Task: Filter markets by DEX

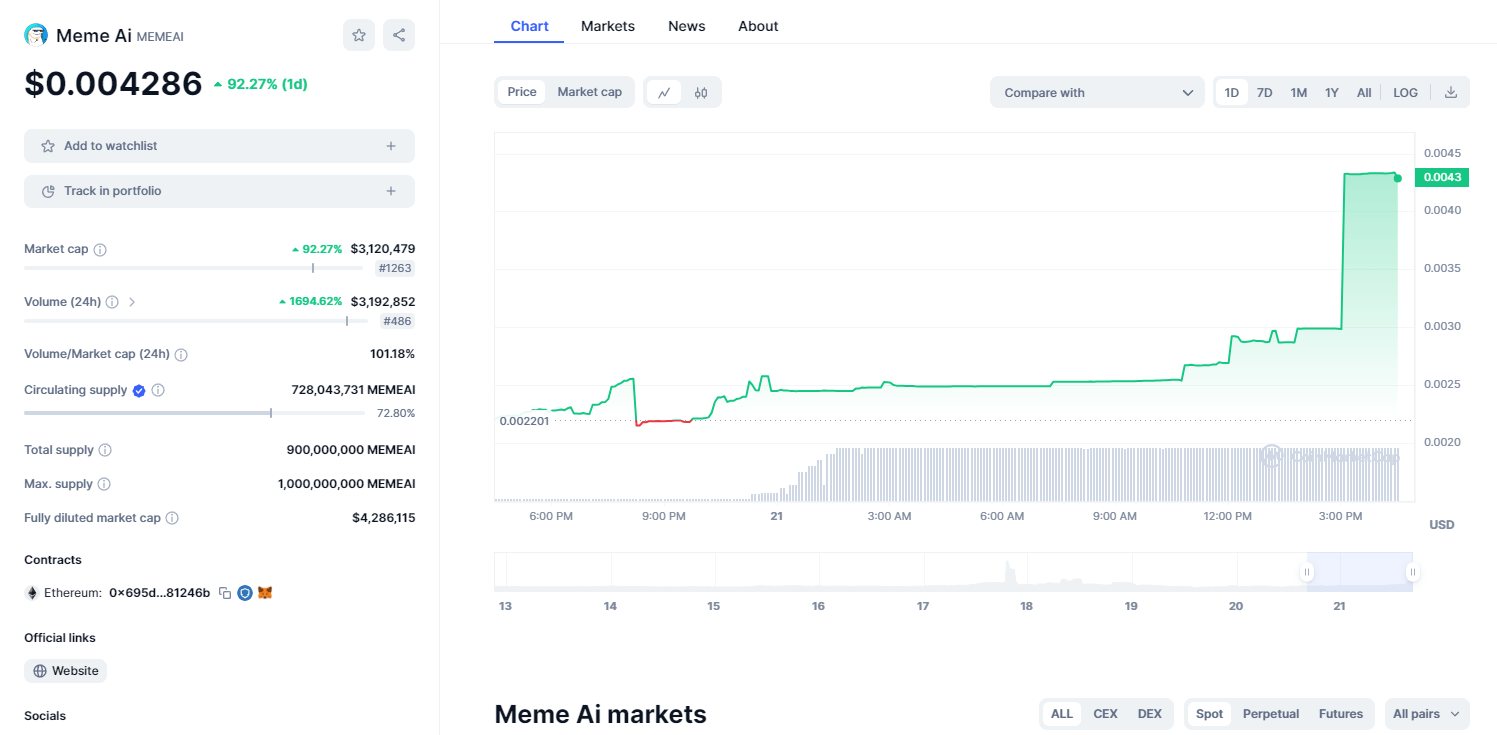Action: (1150, 714)
